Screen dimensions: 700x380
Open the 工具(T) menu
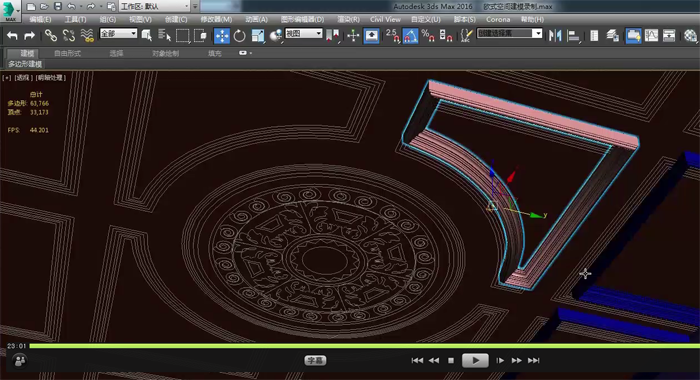75,19
